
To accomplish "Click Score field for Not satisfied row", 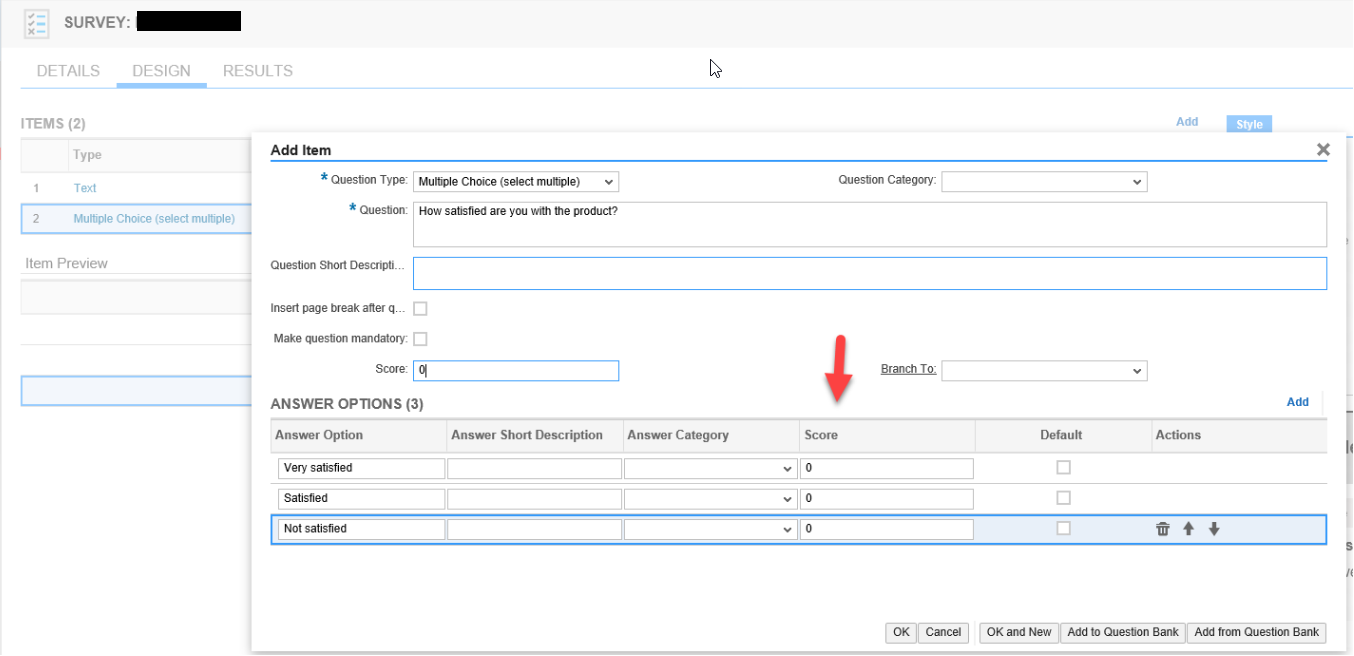I will [x=886, y=528].
